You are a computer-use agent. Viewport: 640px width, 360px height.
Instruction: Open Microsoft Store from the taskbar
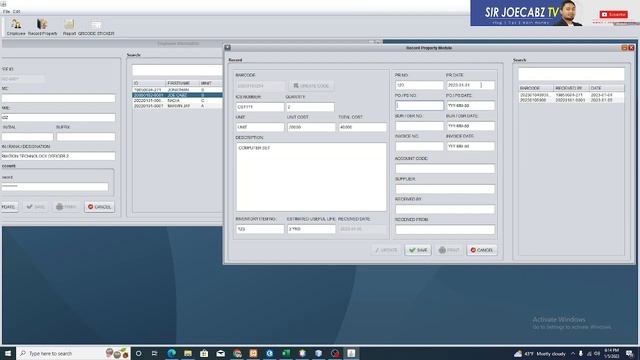click(x=204, y=353)
